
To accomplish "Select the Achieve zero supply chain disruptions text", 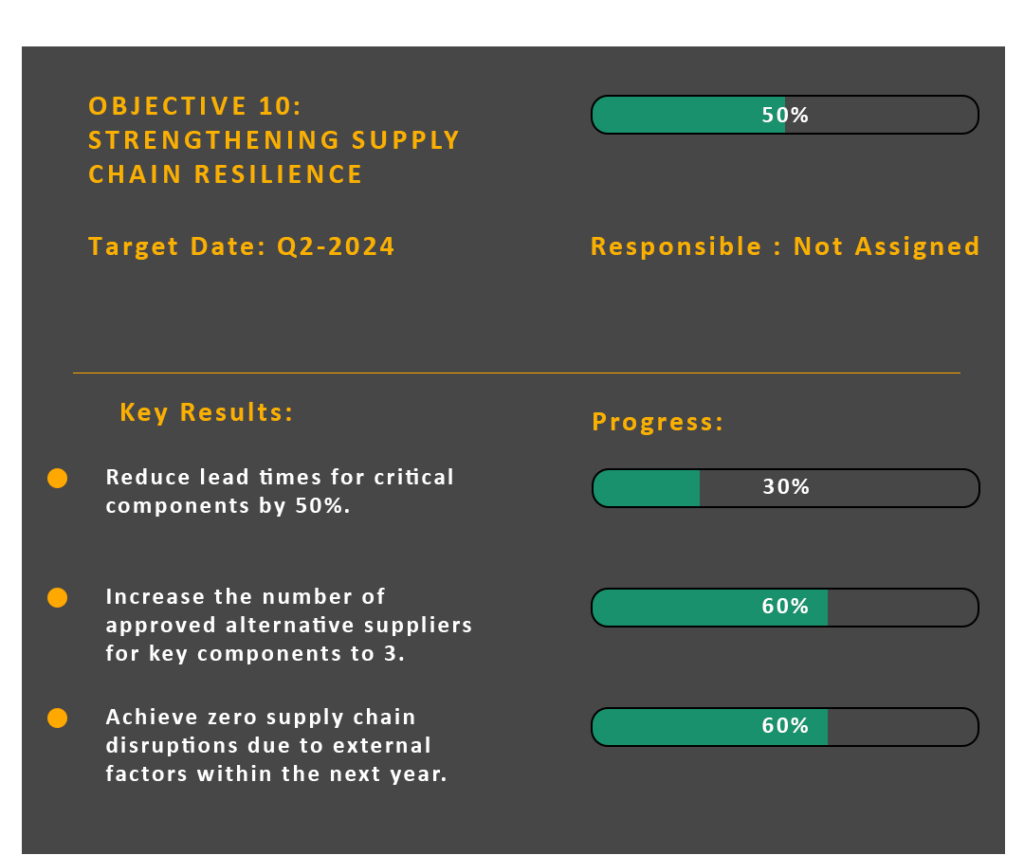I will click(276, 745).
